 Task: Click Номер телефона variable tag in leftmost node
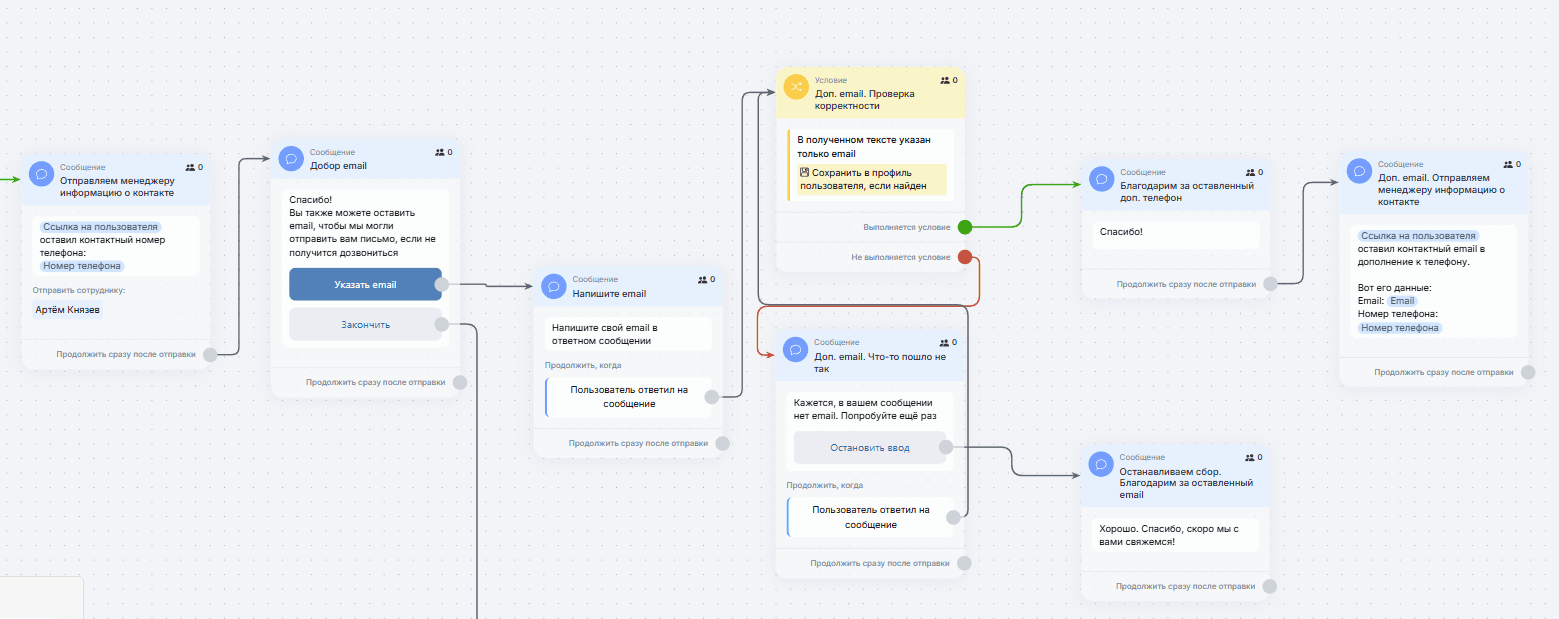tap(82, 266)
